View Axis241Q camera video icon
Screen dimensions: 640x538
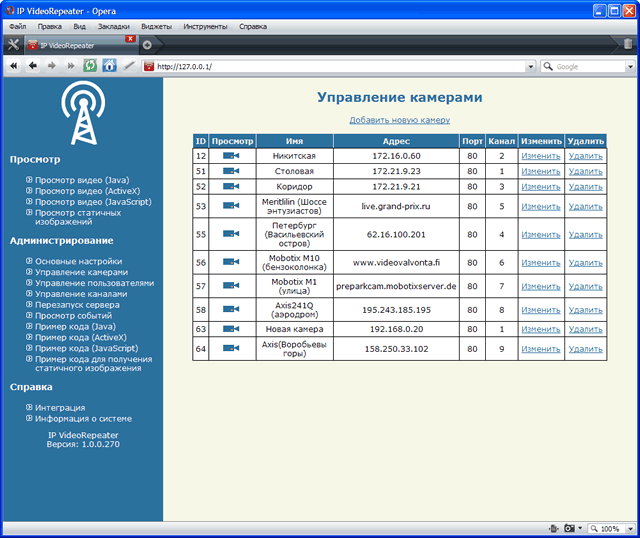pos(231,309)
